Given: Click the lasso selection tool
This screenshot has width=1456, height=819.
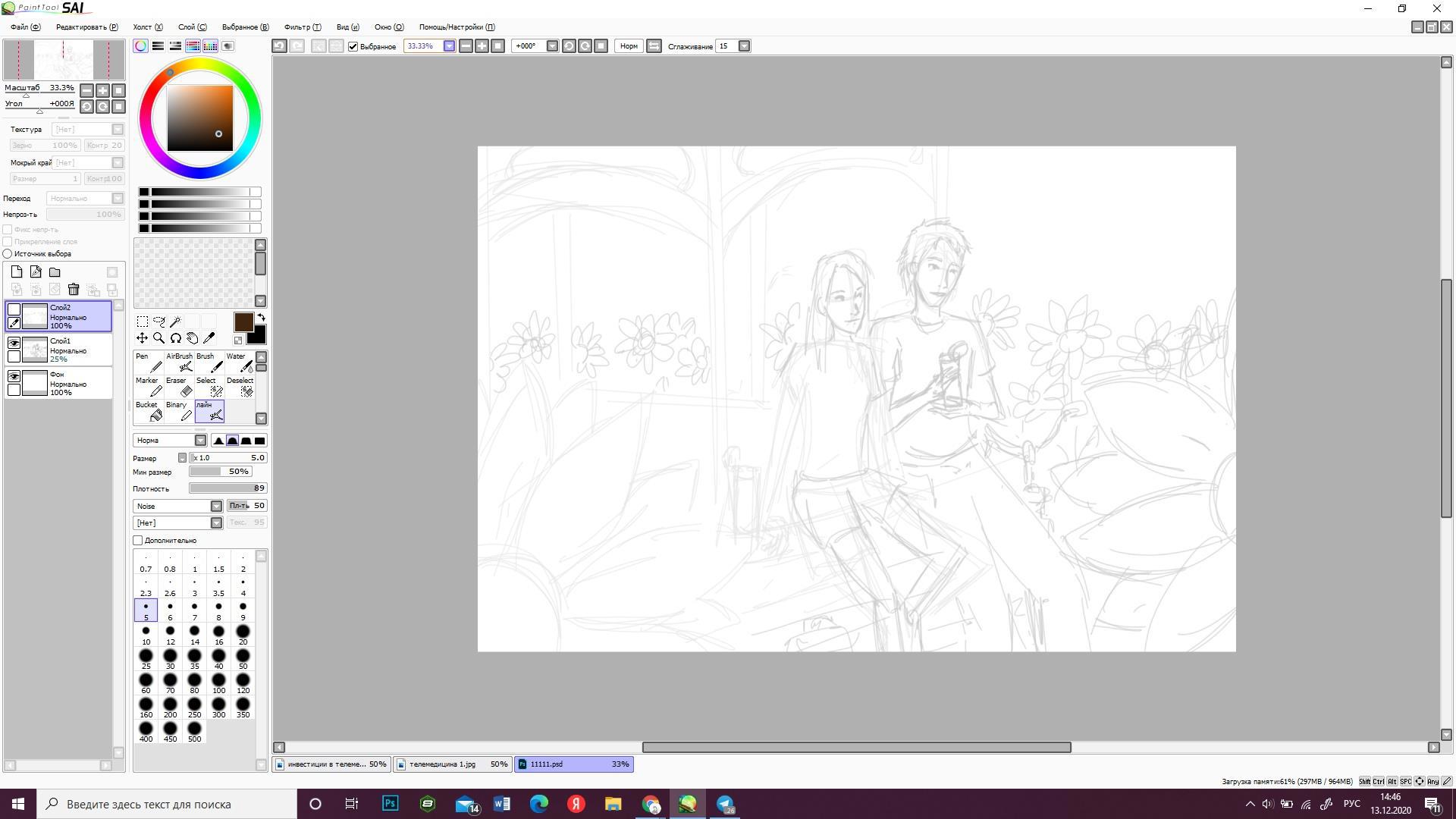Looking at the screenshot, I should pyautogui.click(x=158, y=322).
